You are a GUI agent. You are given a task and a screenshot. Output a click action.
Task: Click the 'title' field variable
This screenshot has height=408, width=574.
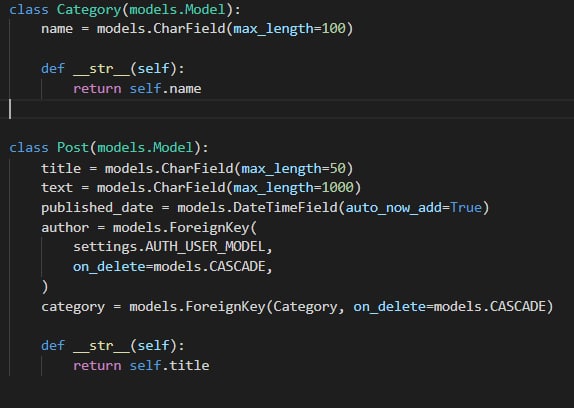pos(61,168)
